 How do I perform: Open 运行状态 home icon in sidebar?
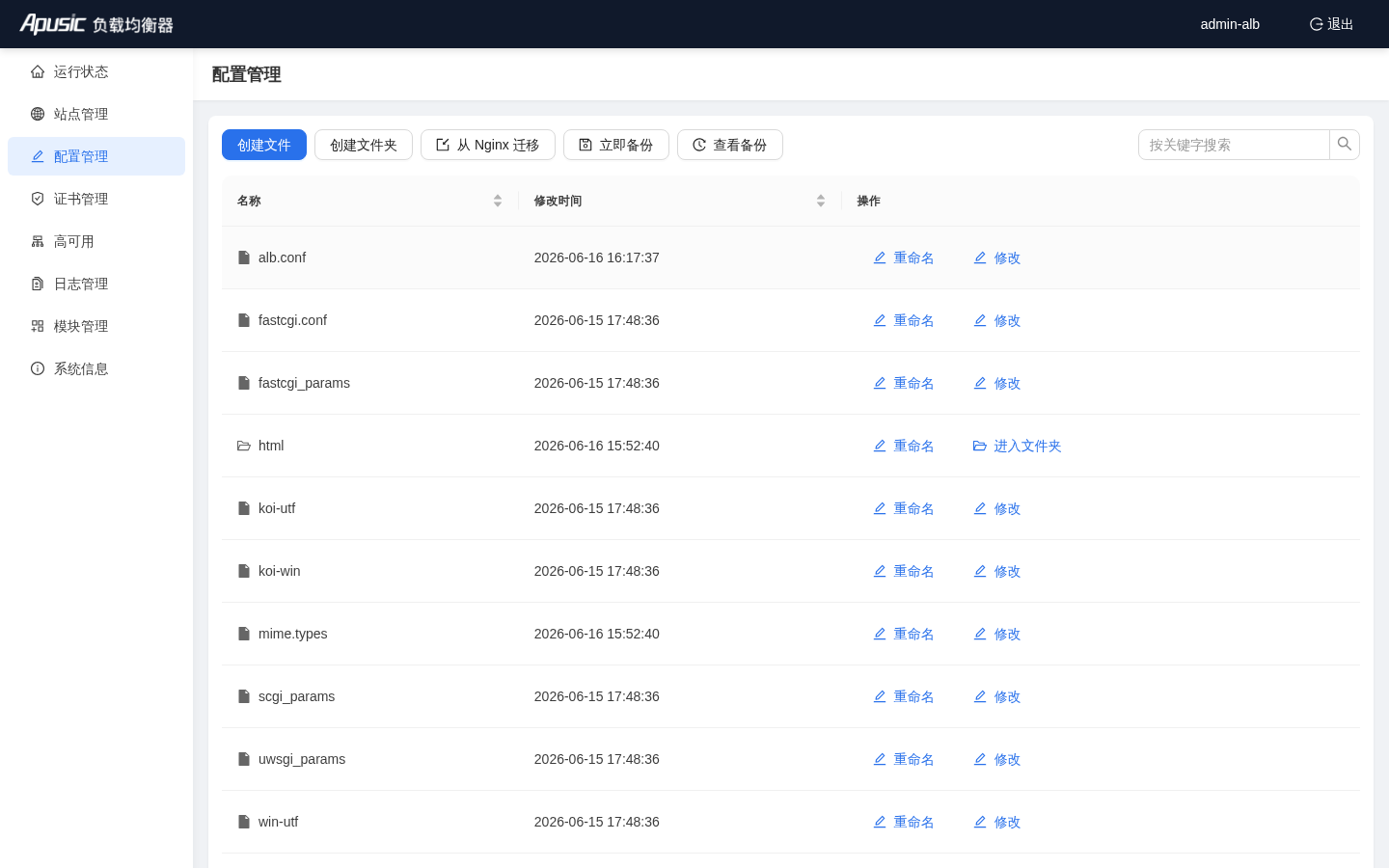38,71
